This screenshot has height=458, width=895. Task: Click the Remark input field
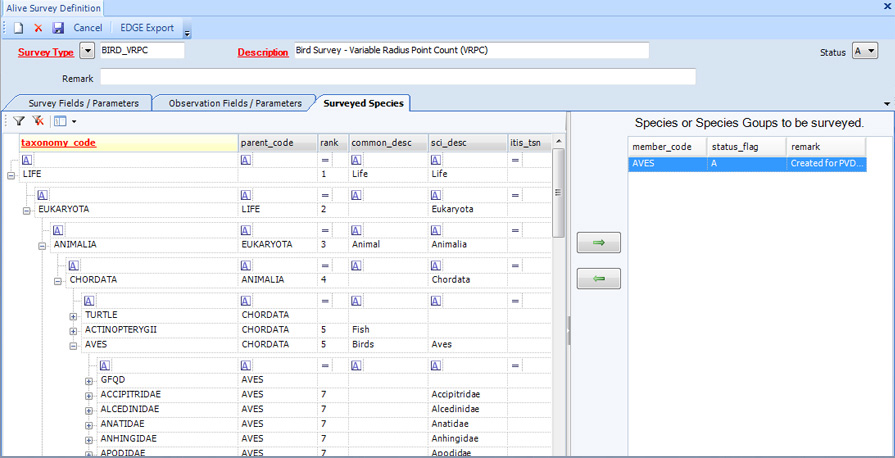tap(397, 77)
